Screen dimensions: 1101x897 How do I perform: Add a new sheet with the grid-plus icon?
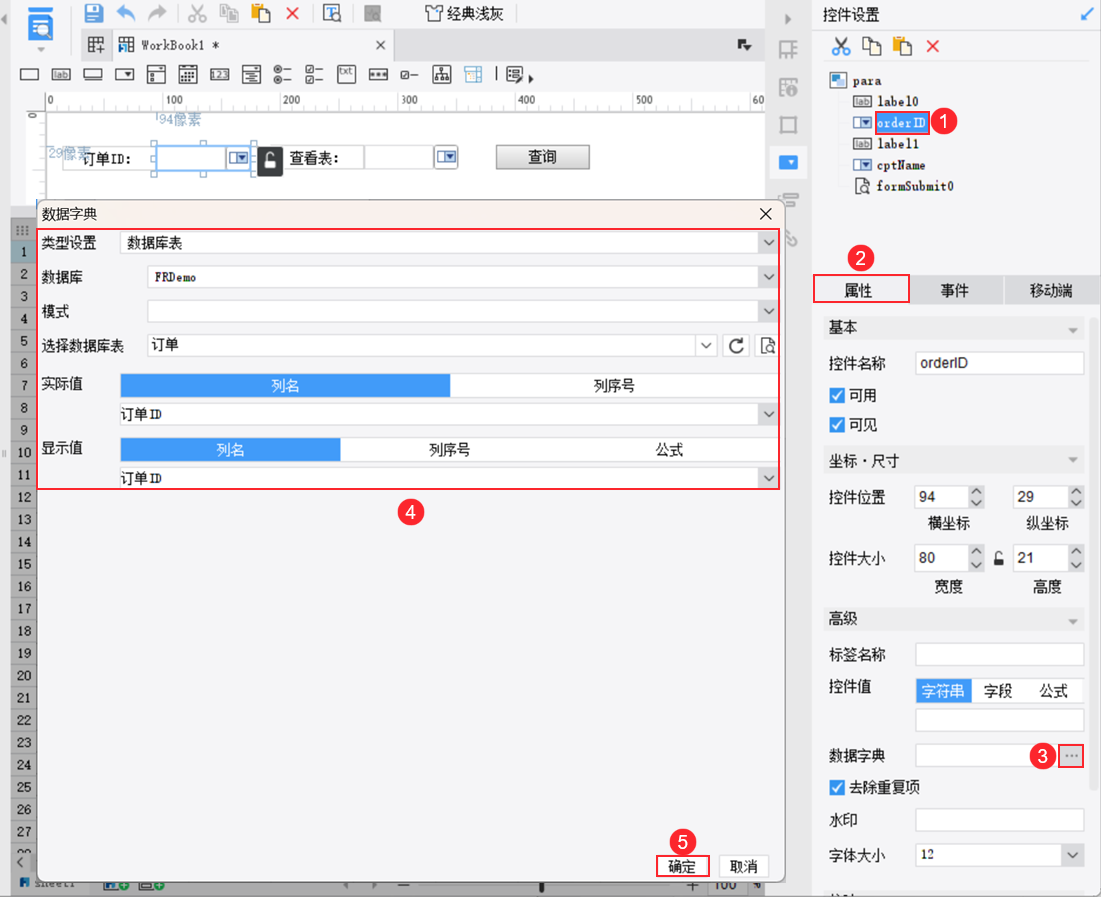96,45
